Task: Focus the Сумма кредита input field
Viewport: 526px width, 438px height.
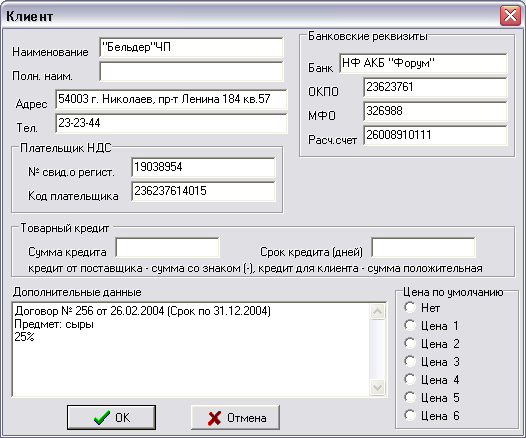Action: (167, 248)
